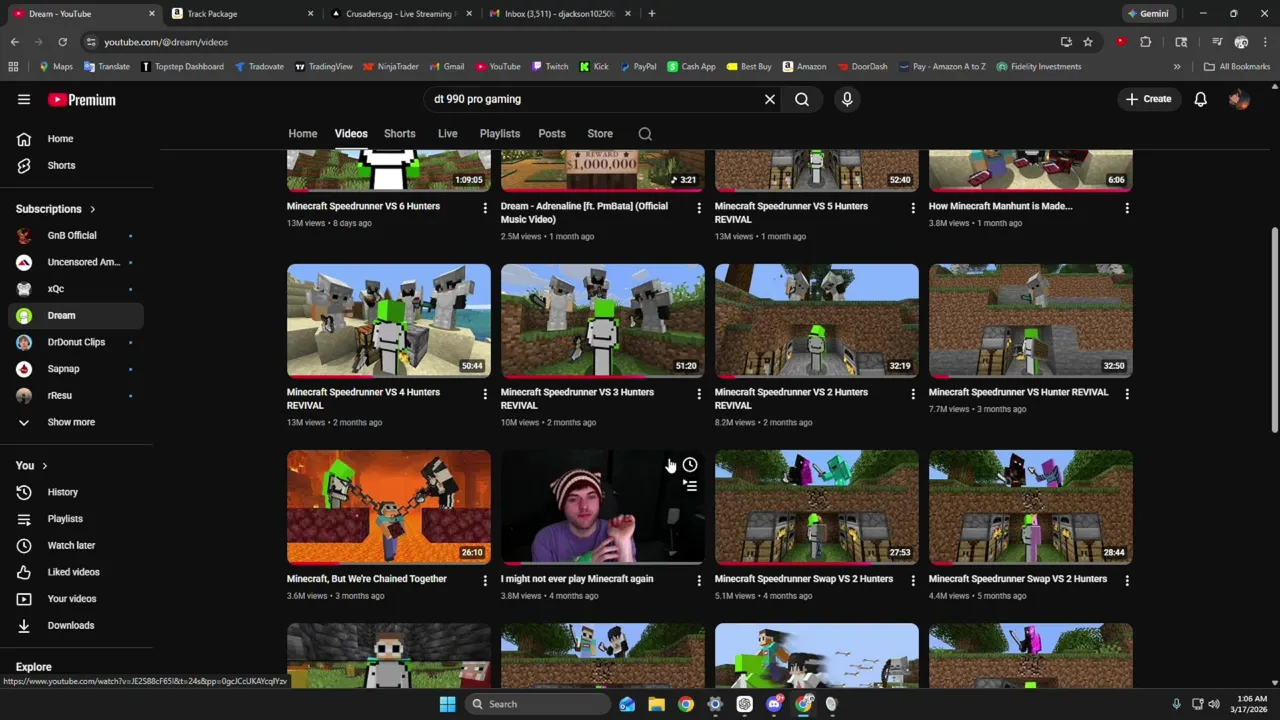
Task: Open File Explorer from the taskbar
Action: click(x=656, y=704)
